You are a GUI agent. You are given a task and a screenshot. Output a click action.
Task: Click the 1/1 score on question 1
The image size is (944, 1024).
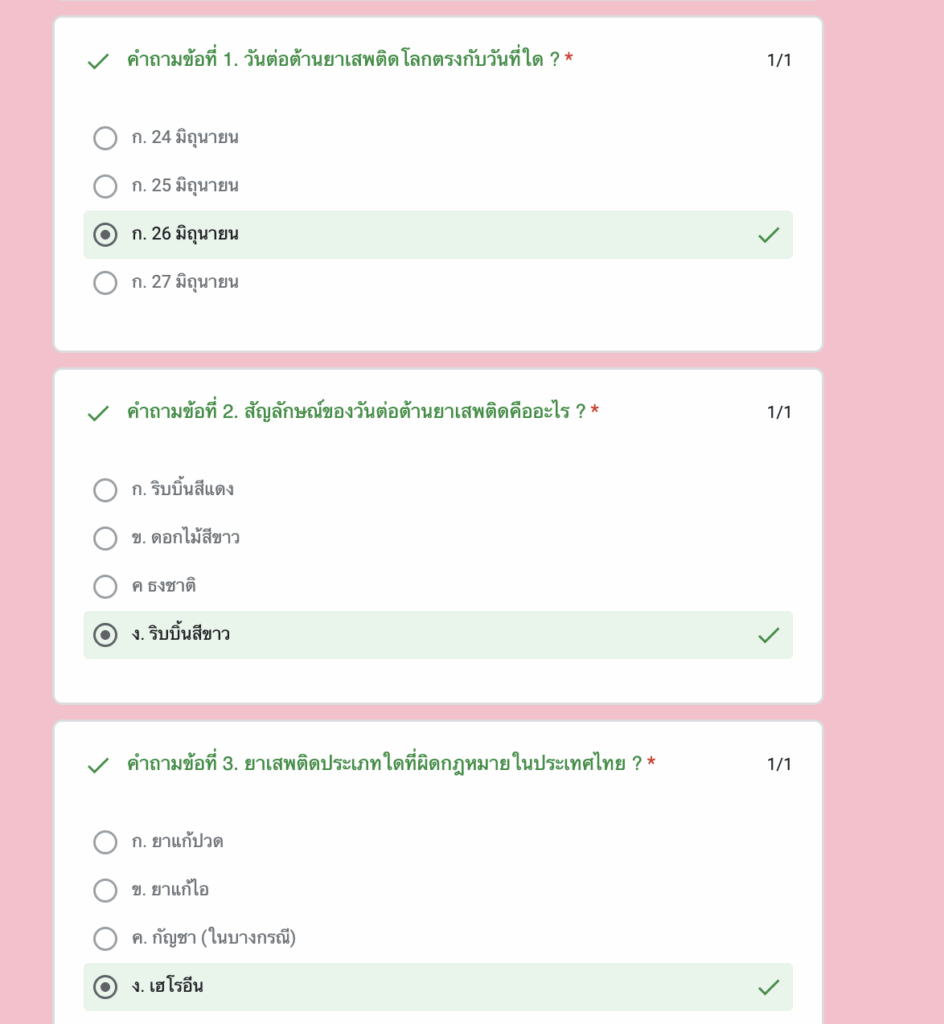tap(779, 60)
